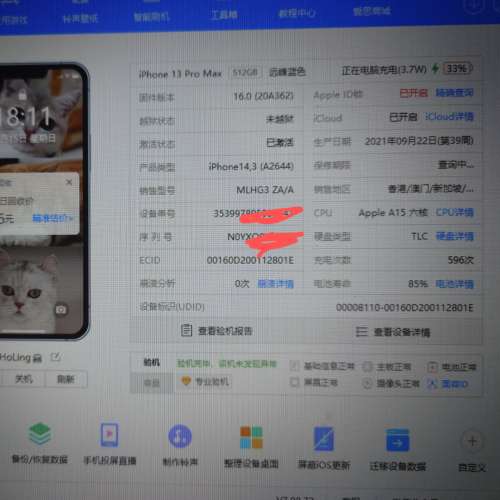Click the 固件版本 value 16.0 (20A362)
The image size is (500, 500).
pyautogui.click(x=263, y=96)
